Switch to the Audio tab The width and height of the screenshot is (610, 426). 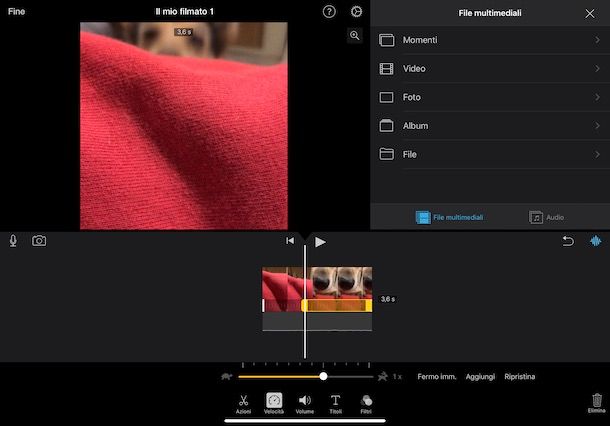click(x=546, y=217)
